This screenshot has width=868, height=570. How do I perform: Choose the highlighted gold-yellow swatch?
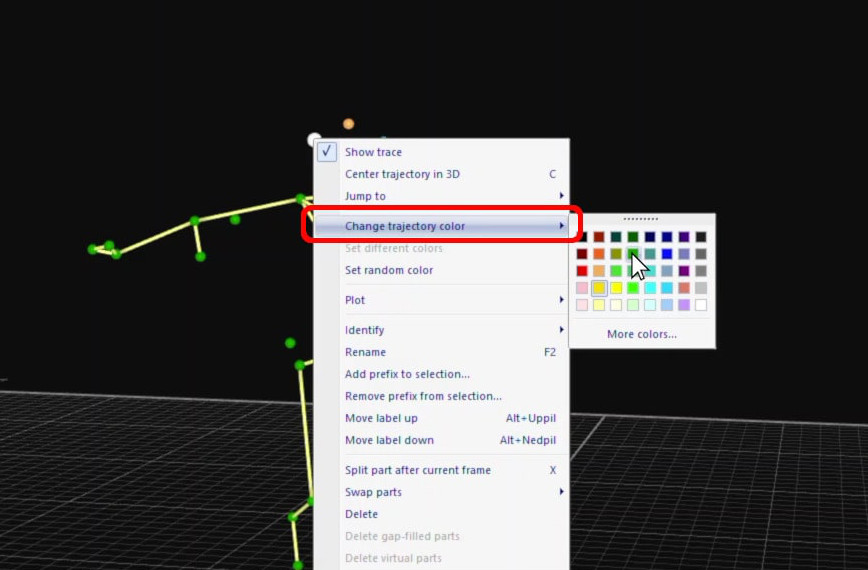pos(599,288)
